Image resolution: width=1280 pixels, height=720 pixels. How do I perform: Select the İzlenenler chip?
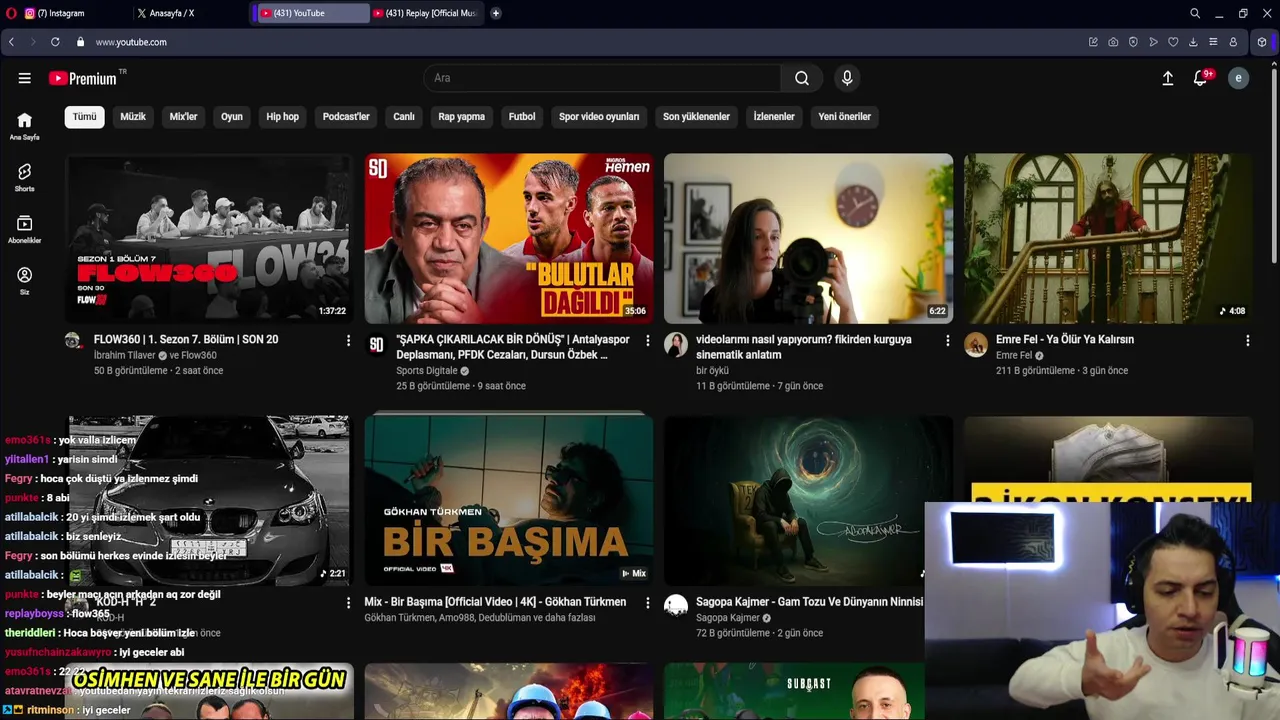click(774, 116)
